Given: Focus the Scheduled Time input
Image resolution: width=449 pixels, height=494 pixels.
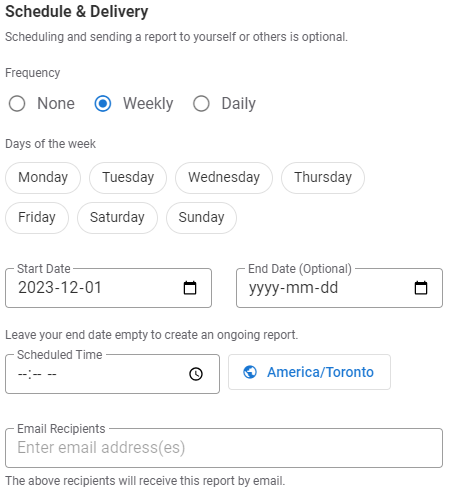Looking at the screenshot, I should point(112,374).
